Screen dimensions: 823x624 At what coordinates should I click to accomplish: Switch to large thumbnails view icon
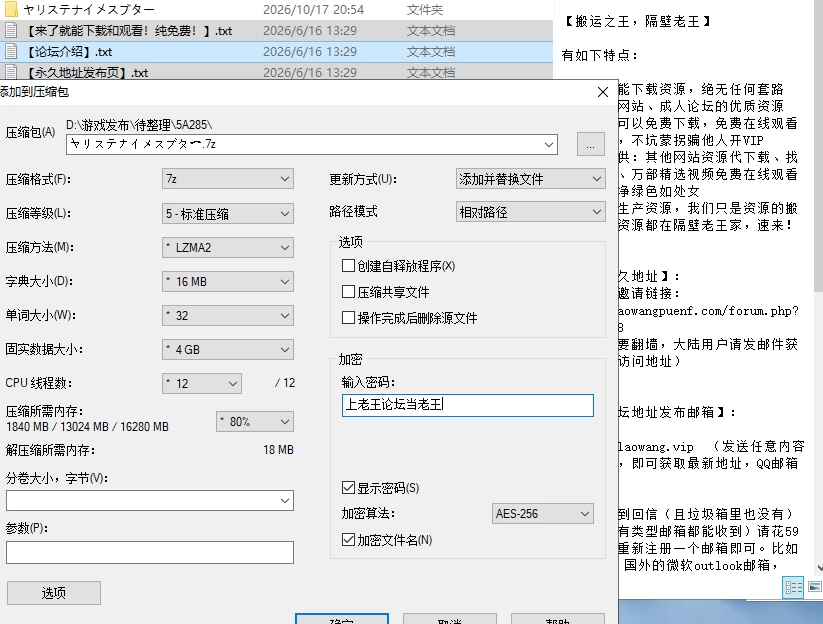click(815, 587)
